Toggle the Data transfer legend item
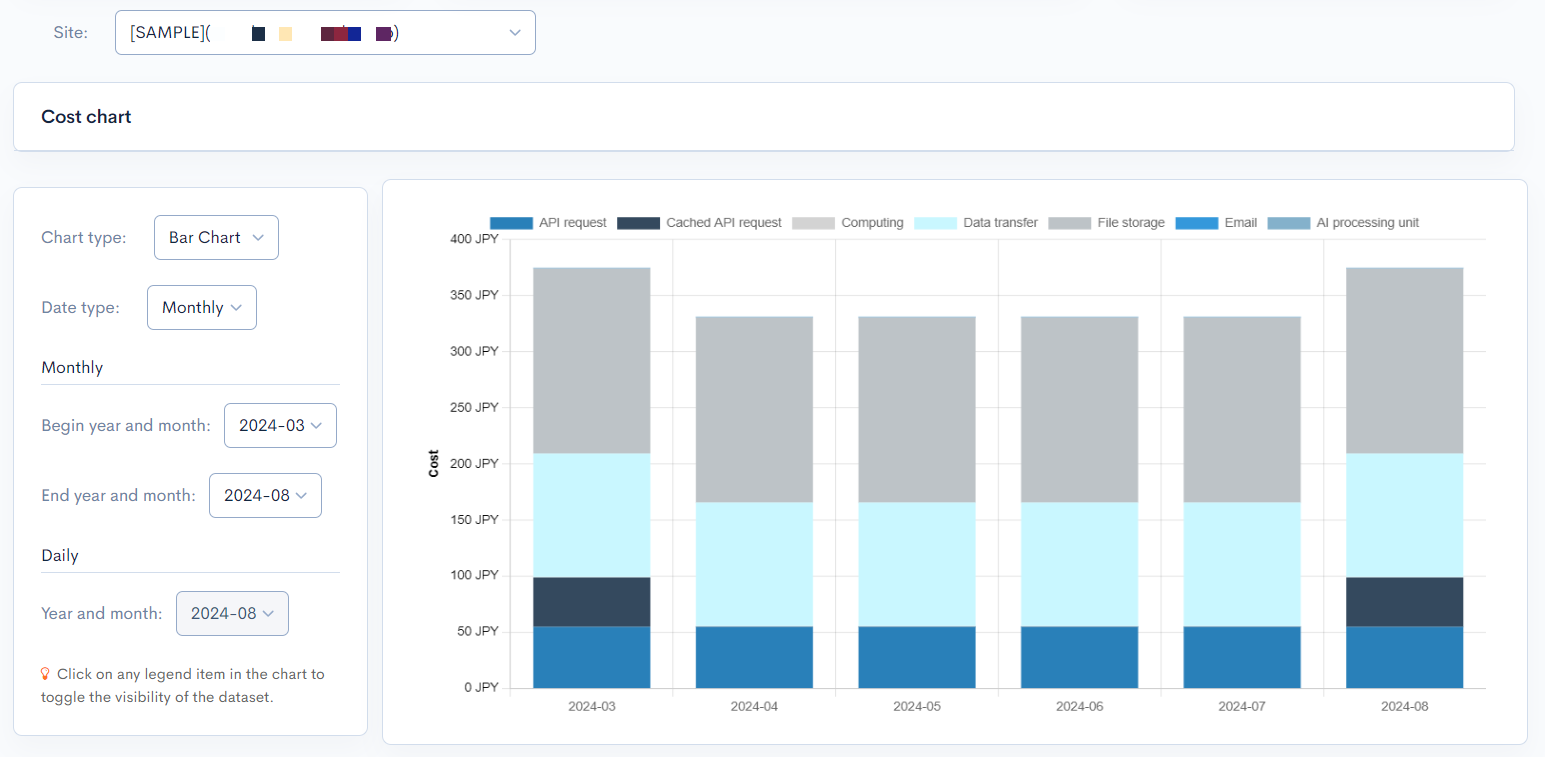The image size is (1545, 757). click(976, 223)
